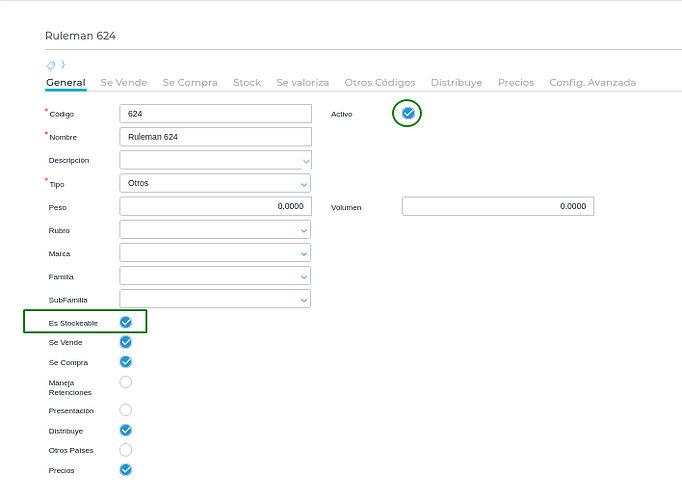Click the chevron arrow beside the tag icon

coord(62,65)
